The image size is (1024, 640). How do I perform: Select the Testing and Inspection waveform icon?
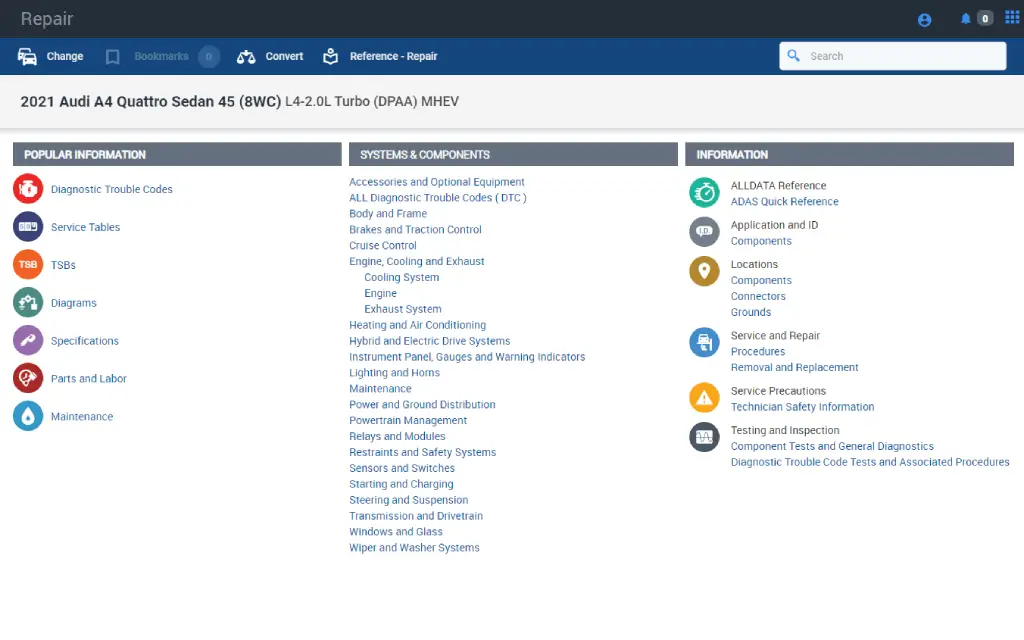tap(704, 437)
